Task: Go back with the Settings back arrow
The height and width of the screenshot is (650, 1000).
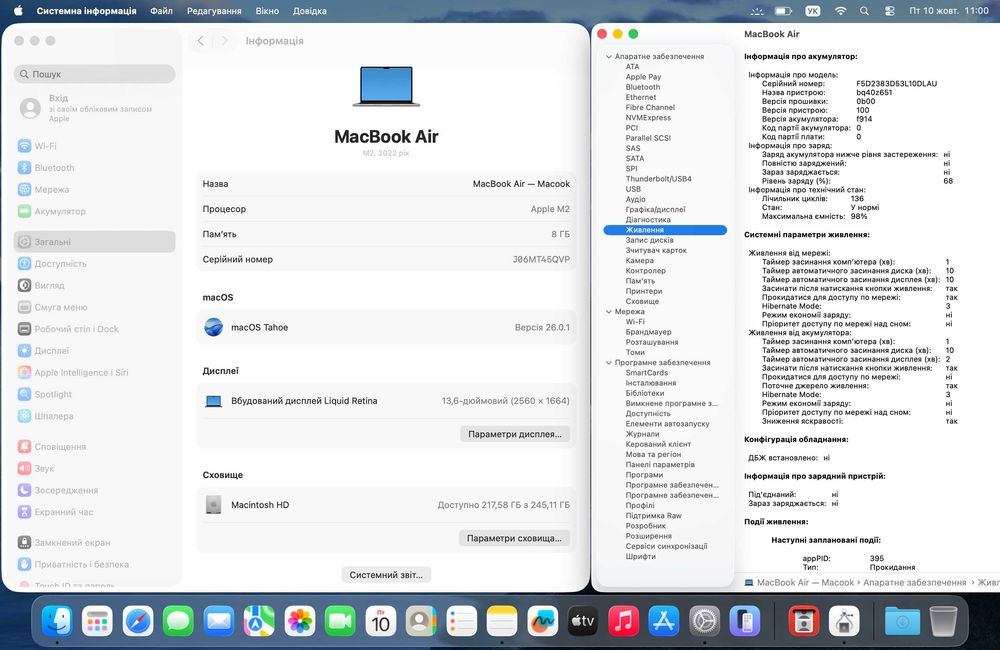Action: 201,41
